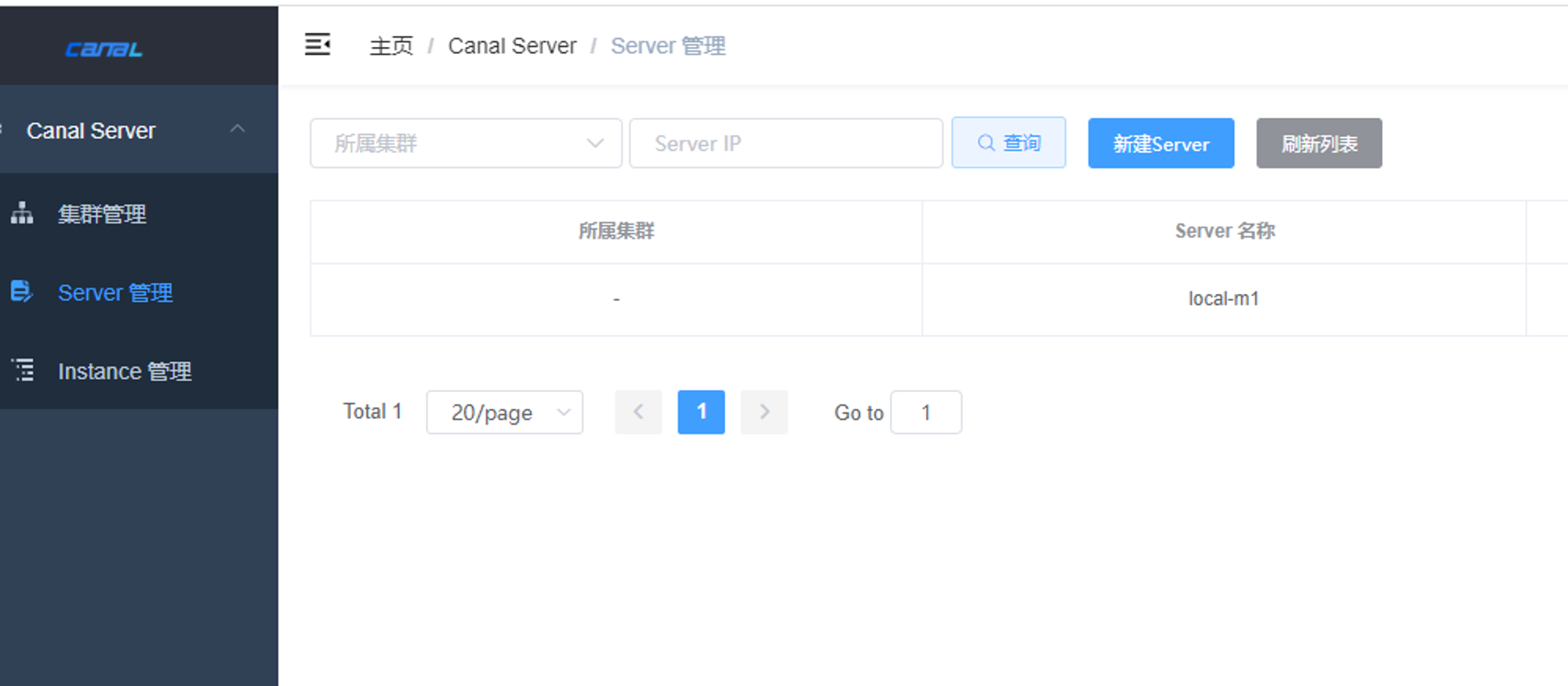The height and width of the screenshot is (686, 1568).
Task: Focus the Server IP input field
Action: pyautogui.click(x=786, y=143)
